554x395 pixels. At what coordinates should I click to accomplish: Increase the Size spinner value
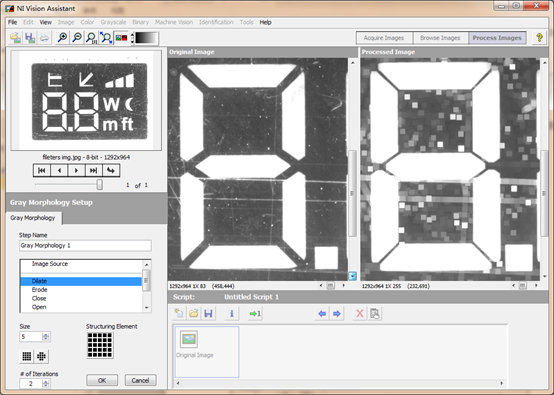pyautogui.click(x=46, y=335)
